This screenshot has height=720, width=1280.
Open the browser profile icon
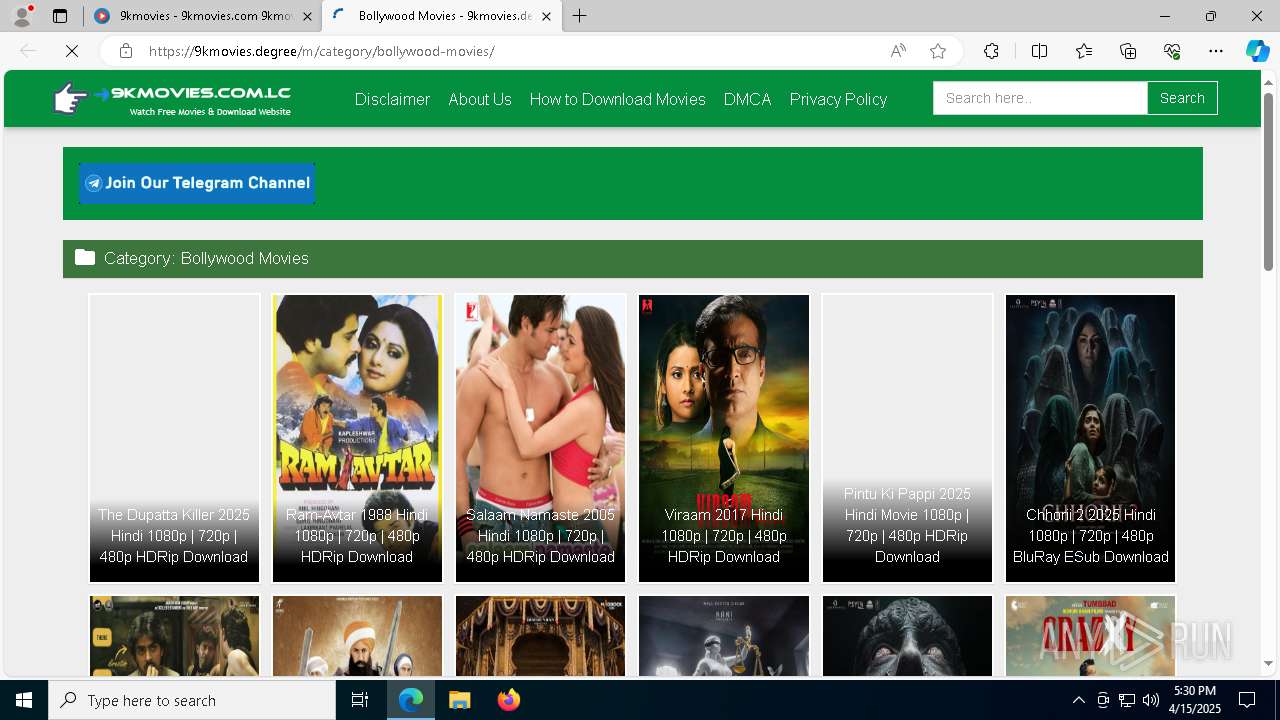(21, 16)
